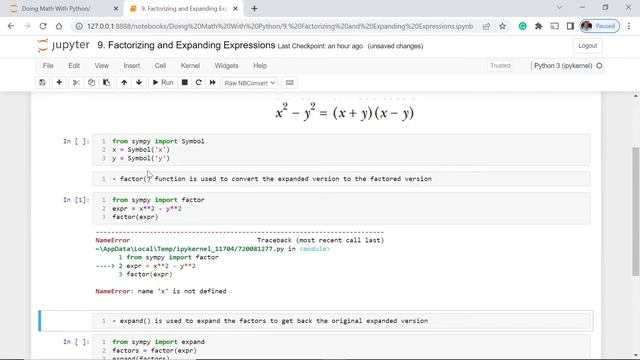Toggle the browser side panel icon
The height and width of the screenshot is (360, 640).
click(x=570, y=26)
